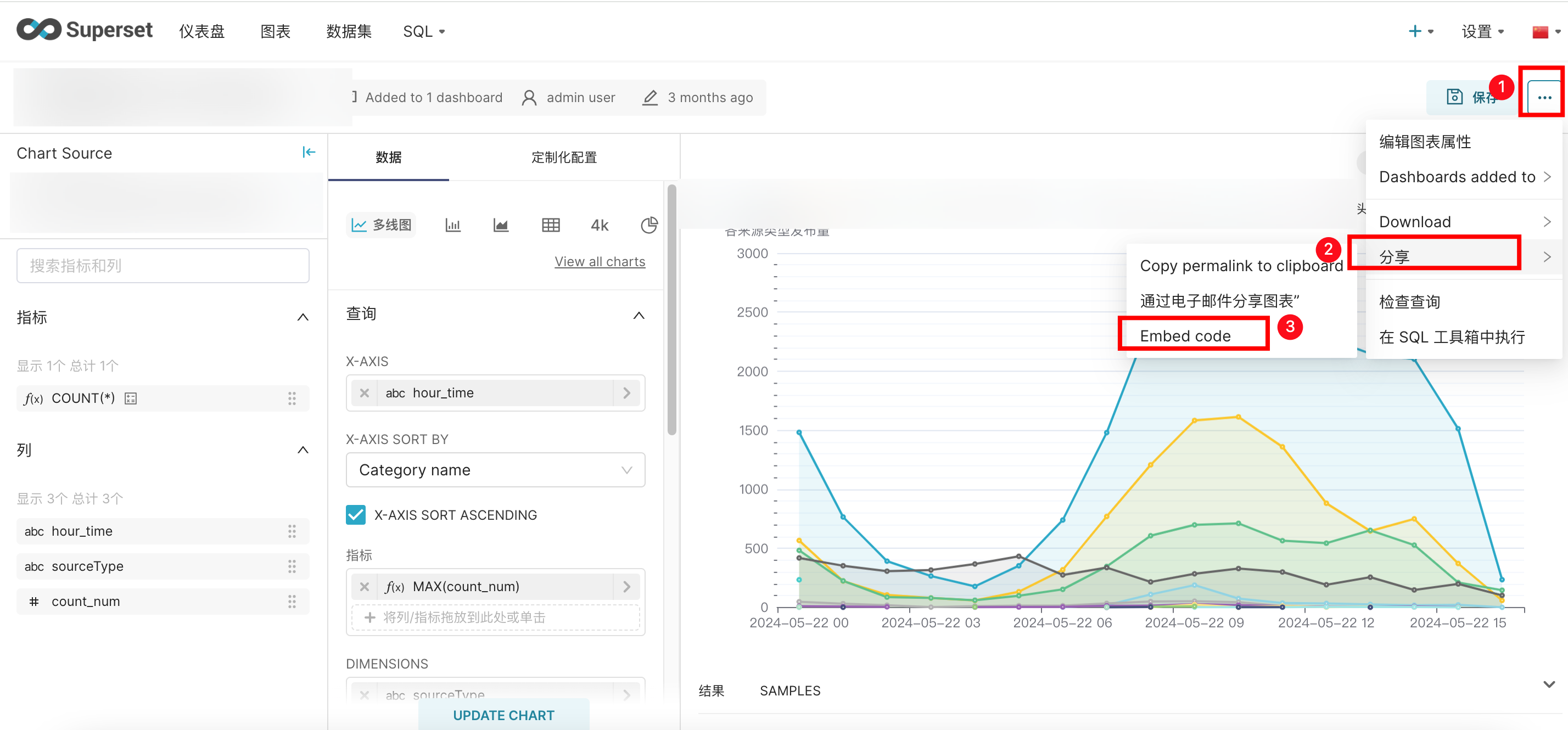Viewport: 1568px width, 730px height.
Task: Click drag handle of hour_time column
Action: (x=292, y=531)
